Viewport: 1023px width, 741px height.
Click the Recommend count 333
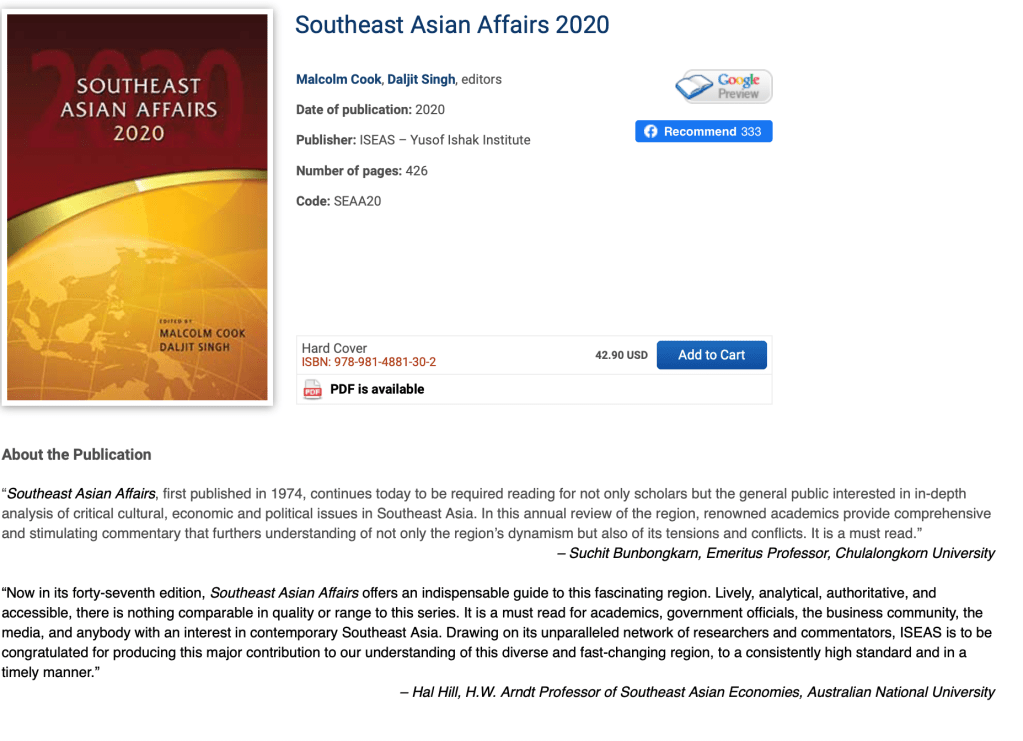click(x=751, y=132)
